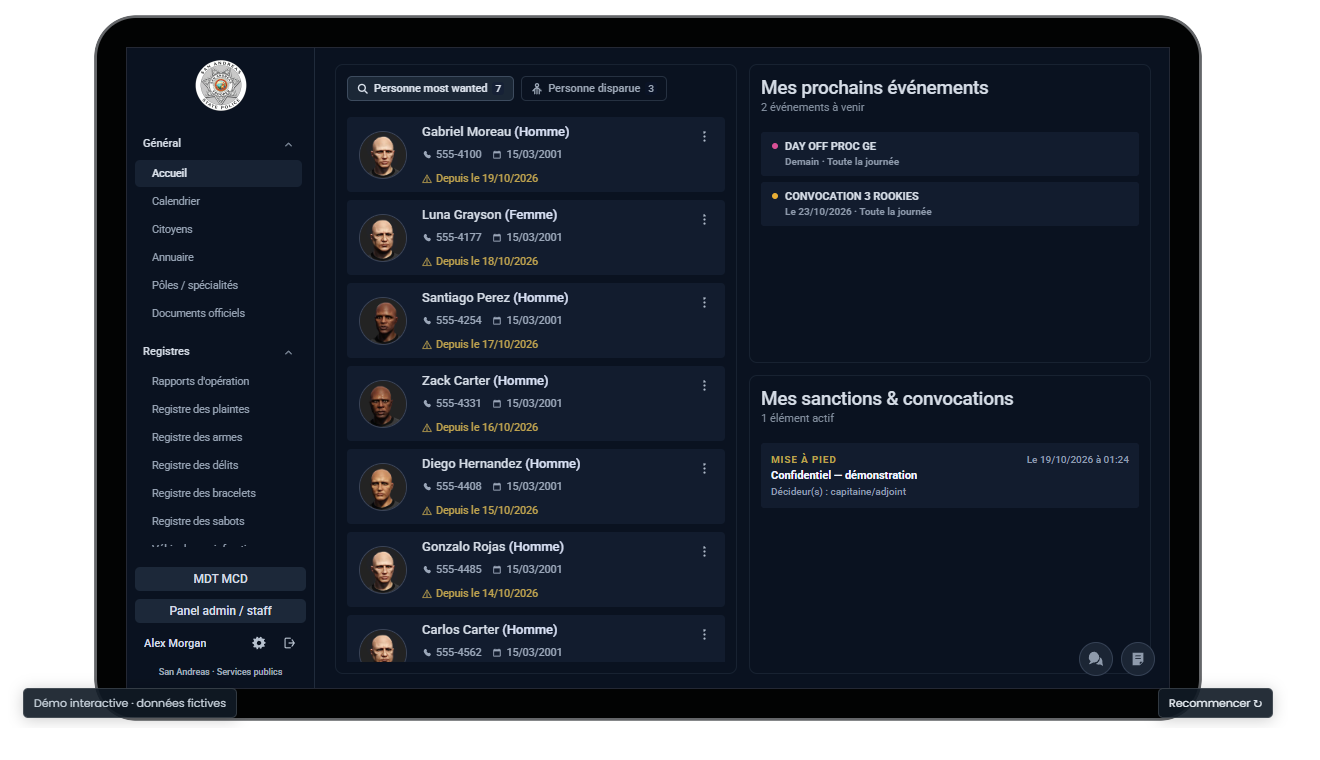Click the MDT MCD button
This screenshot has height=760, width=1320.
pyautogui.click(x=220, y=579)
